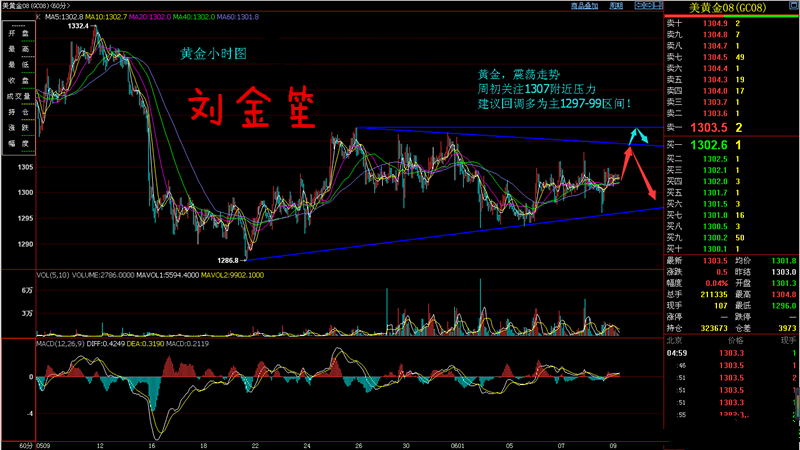Click the 昨结 1303.0 value
This screenshot has width=800, height=450.
(x=784, y=272)
